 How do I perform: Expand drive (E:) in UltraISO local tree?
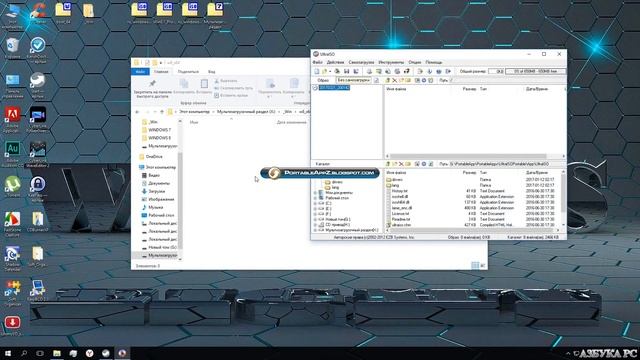click(x=315, y=209)
